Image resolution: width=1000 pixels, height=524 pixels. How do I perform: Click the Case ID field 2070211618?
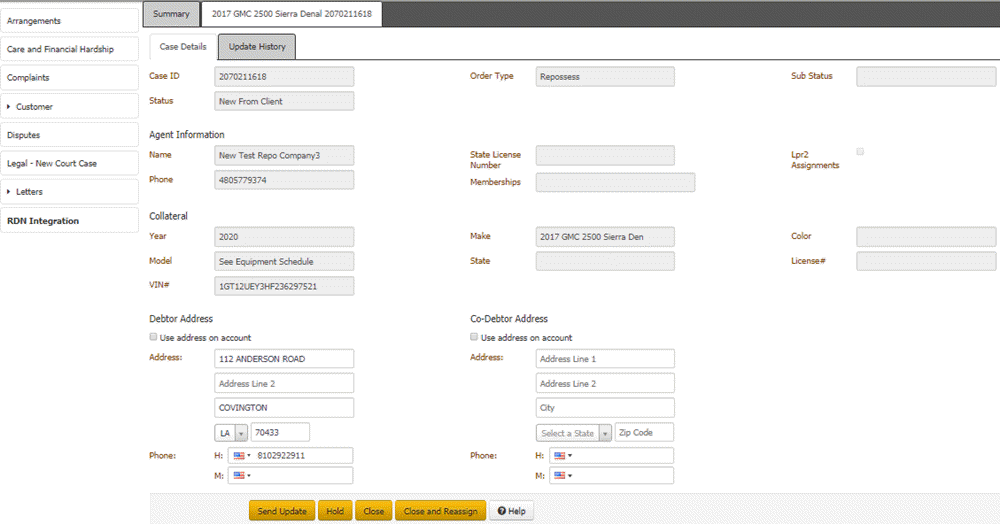[x=284, y=76]
